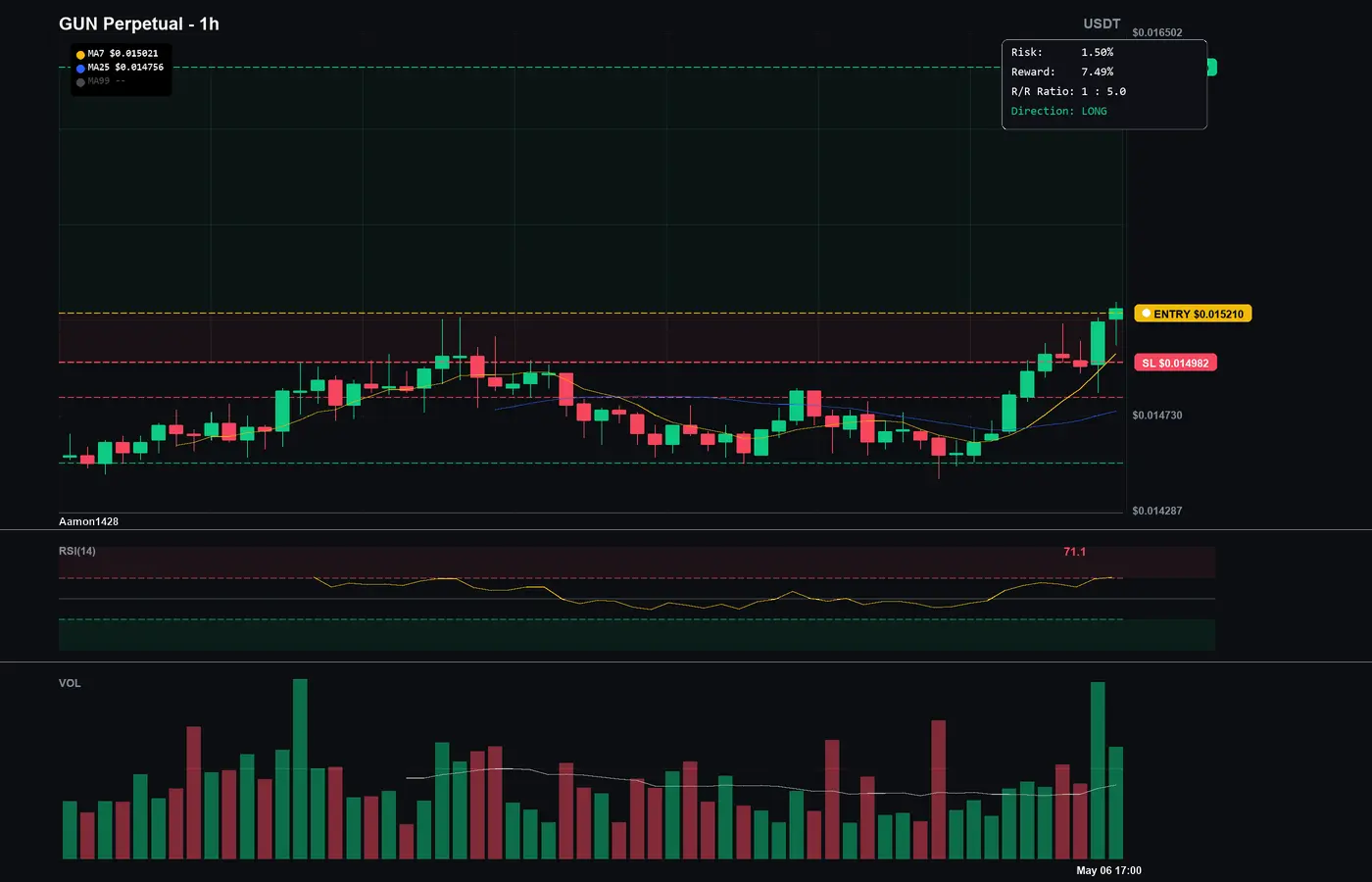
Task: Select the "MA25 $0.014756" legend text
Action: [x=125, y=68]
